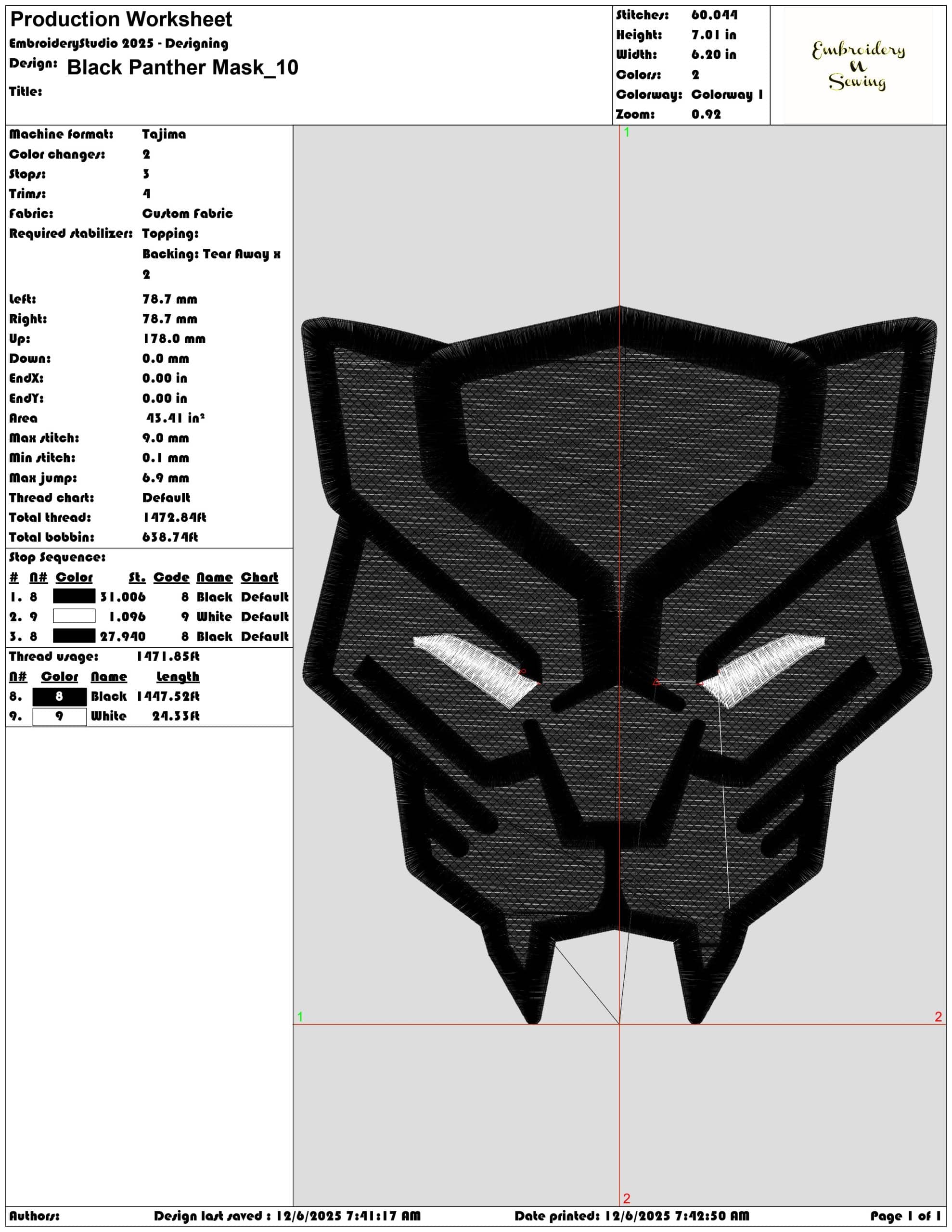Screen dimensions: 952x1232
Task: Click the "Chart" column header
Action: [259, 577]
